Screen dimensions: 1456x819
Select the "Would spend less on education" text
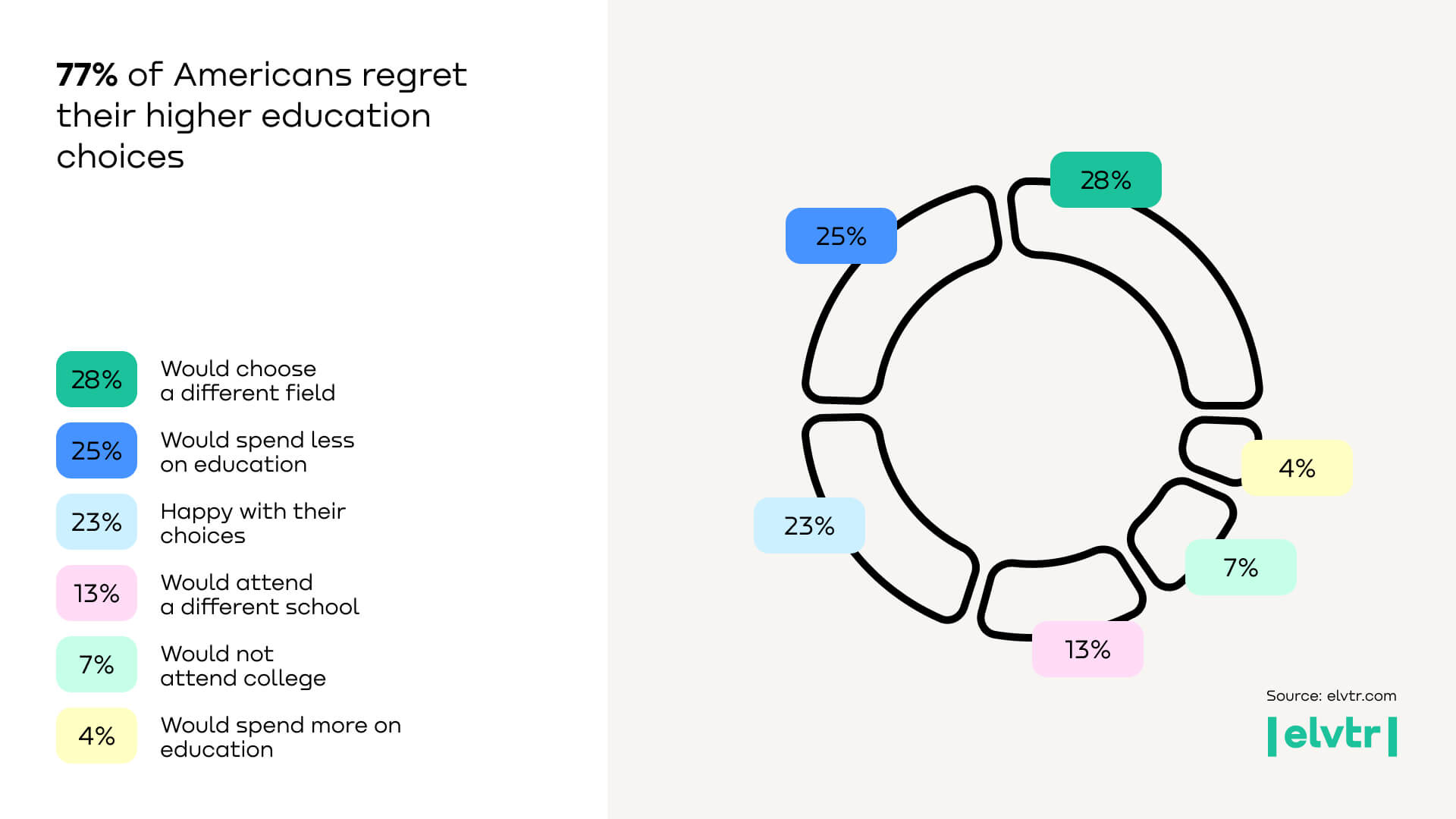point(257,452)
